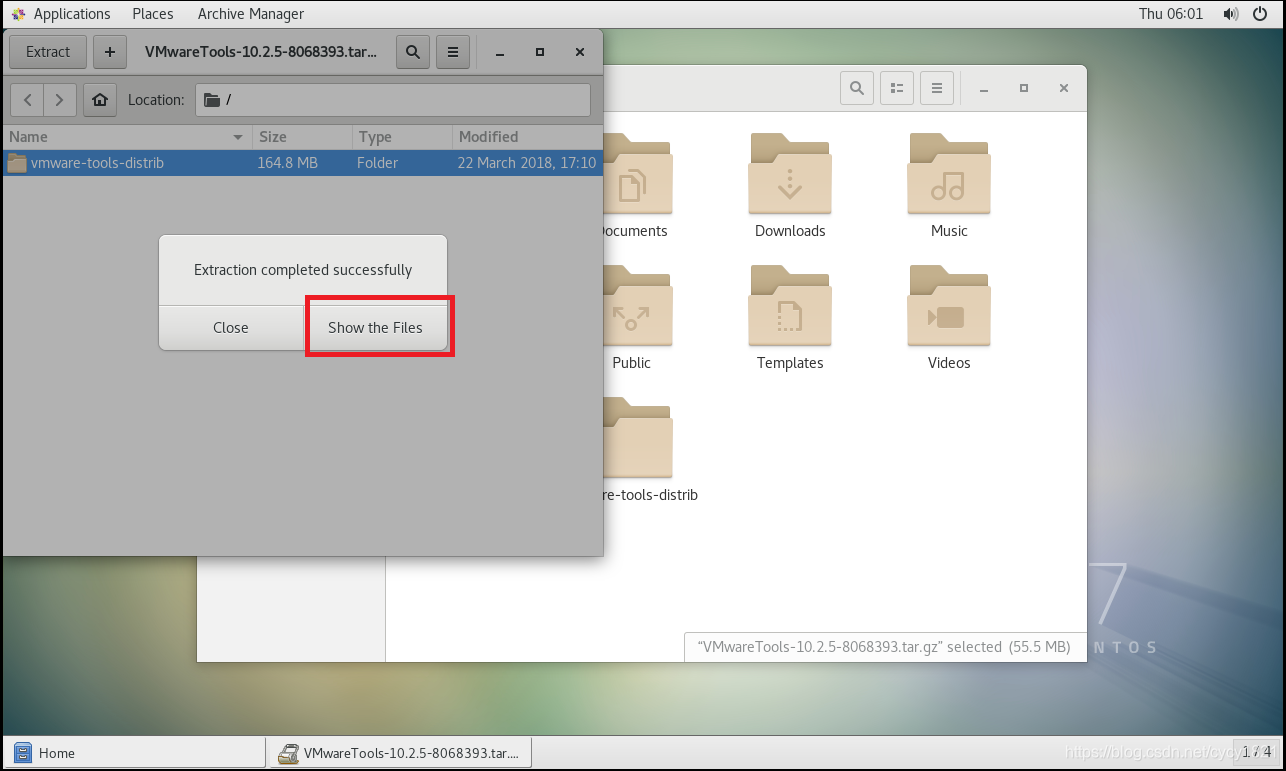The width and height of the screenshot is (1286, 771).
Task: Close the Files window
Action: click(x=1064, y=88)
